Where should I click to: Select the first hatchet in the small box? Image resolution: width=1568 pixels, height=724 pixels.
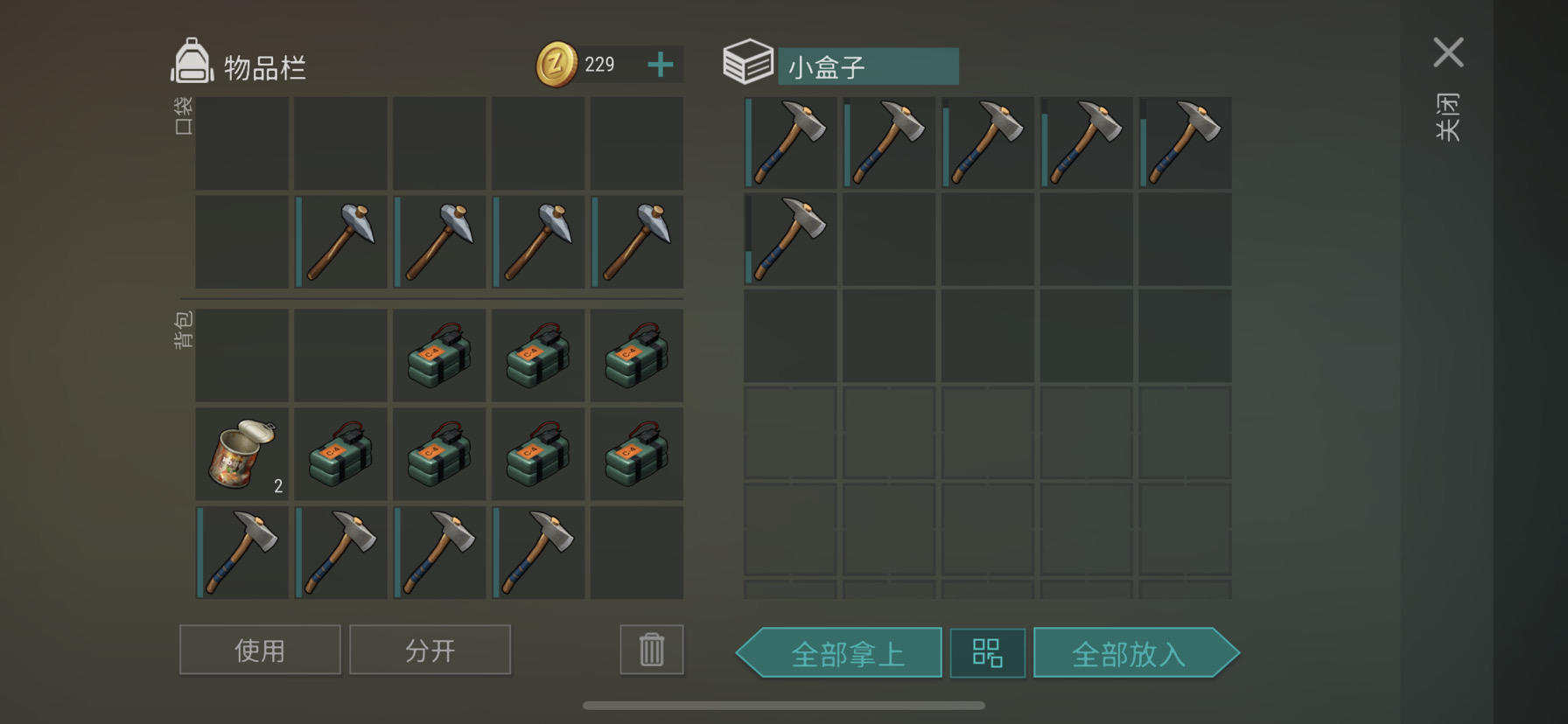790,143
